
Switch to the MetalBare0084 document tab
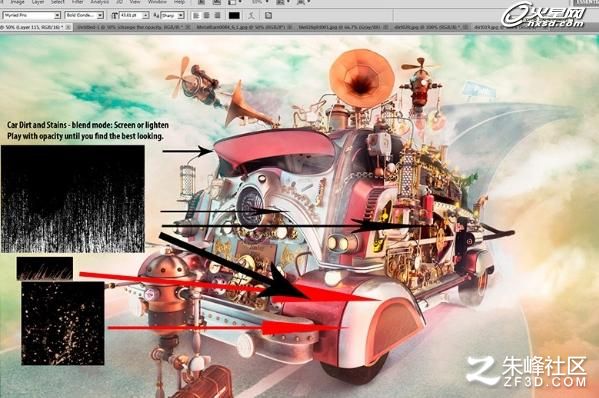click(241, 27)
